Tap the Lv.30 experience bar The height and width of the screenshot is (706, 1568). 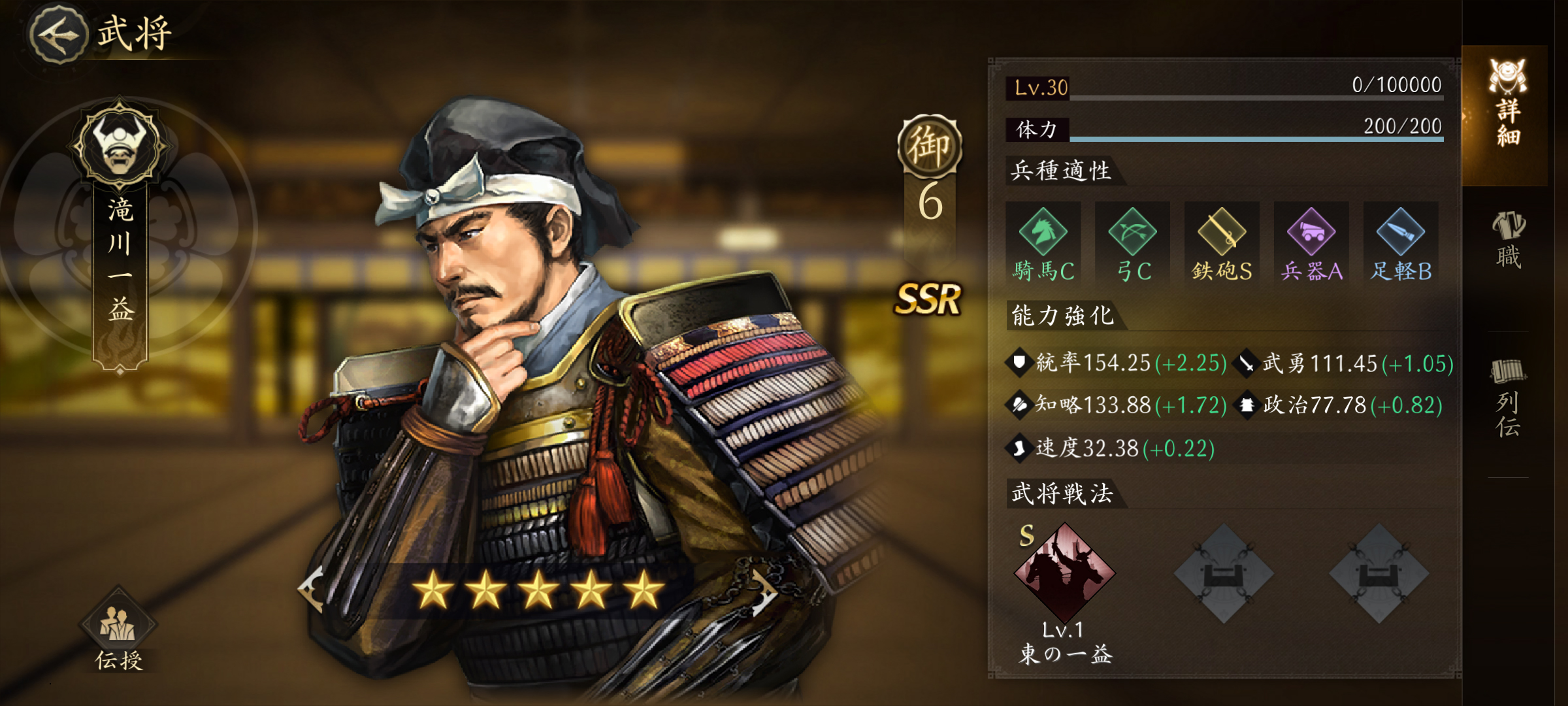click(x=1224, y=88)
